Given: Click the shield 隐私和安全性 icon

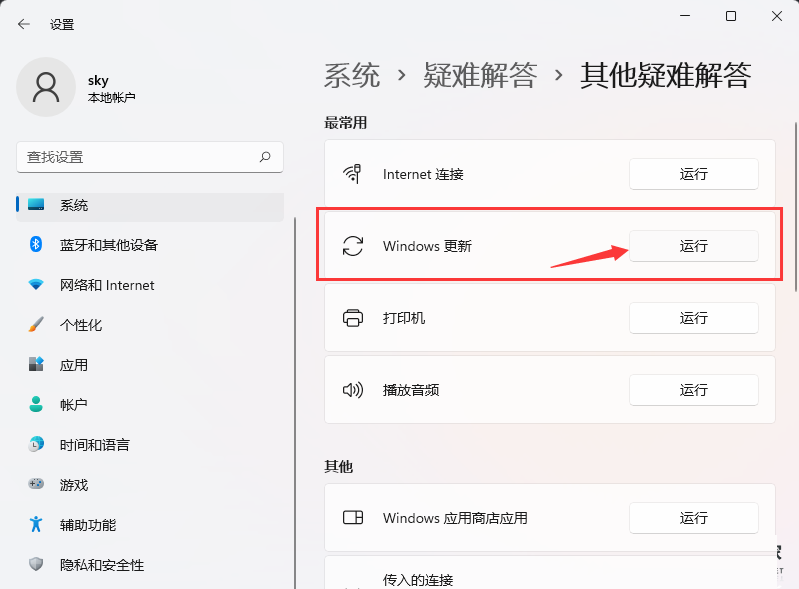Looking at the screenshot, I should pos(36,564).
